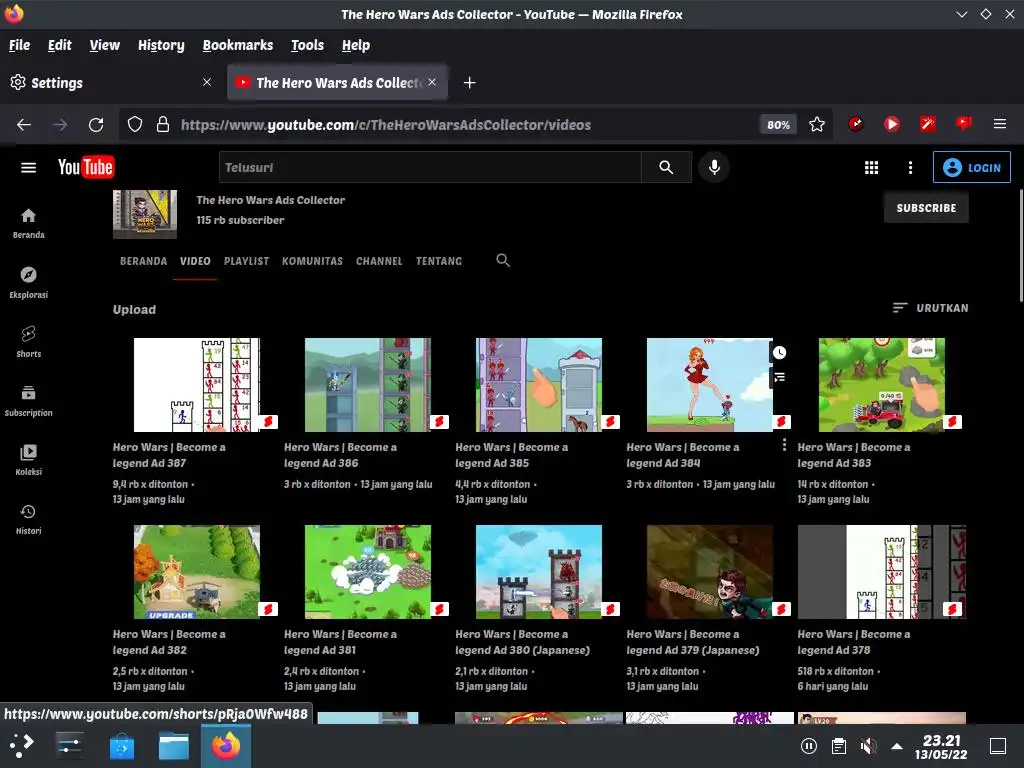The height and width of the screenshot is (768, 1024).
Task: Close the Settings browser tab
Action: [207, 82]
